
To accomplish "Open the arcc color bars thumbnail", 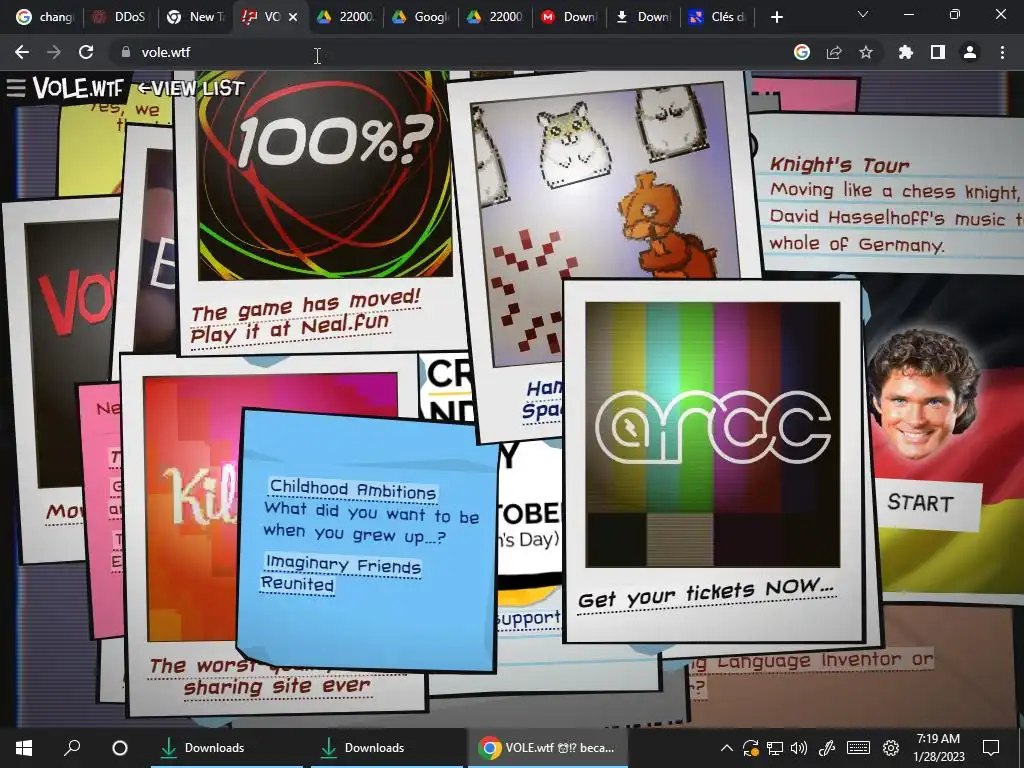I will point(712,434).
